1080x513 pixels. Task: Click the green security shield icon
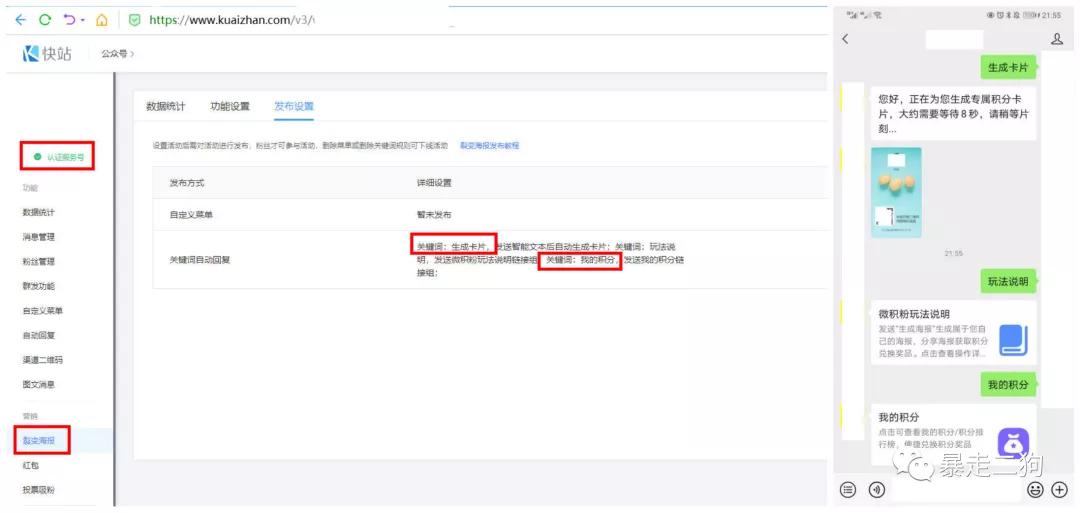pos(134,20)
